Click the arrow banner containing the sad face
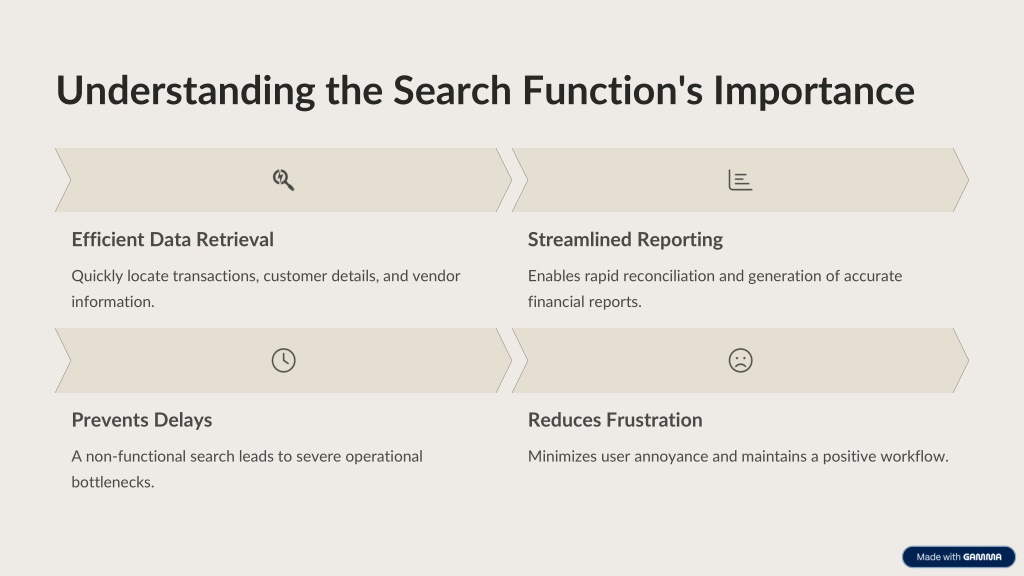The image size is (1024, 576). coord(740,360)
